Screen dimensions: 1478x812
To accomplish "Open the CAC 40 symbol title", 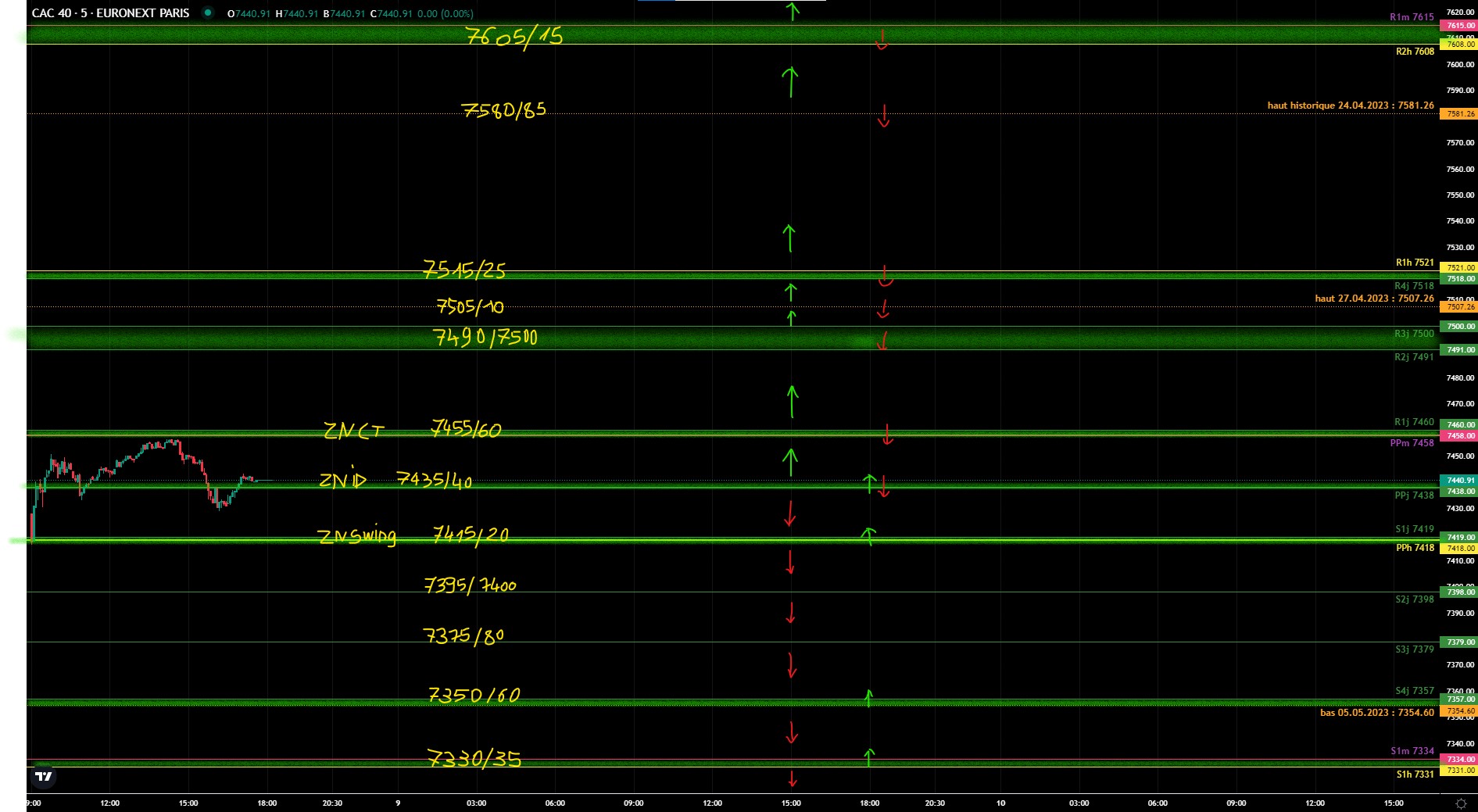I will pyautogui.click(x=110, y=13).
